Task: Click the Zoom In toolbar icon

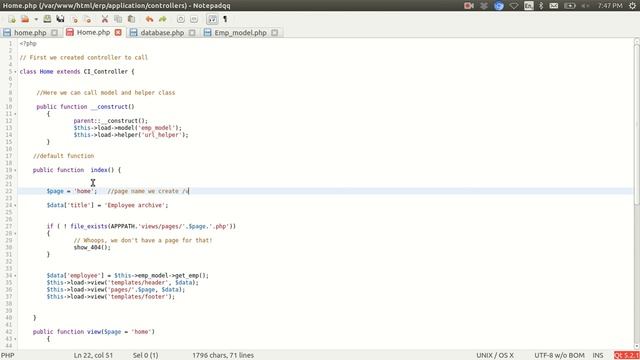Action: pos(180,19)
